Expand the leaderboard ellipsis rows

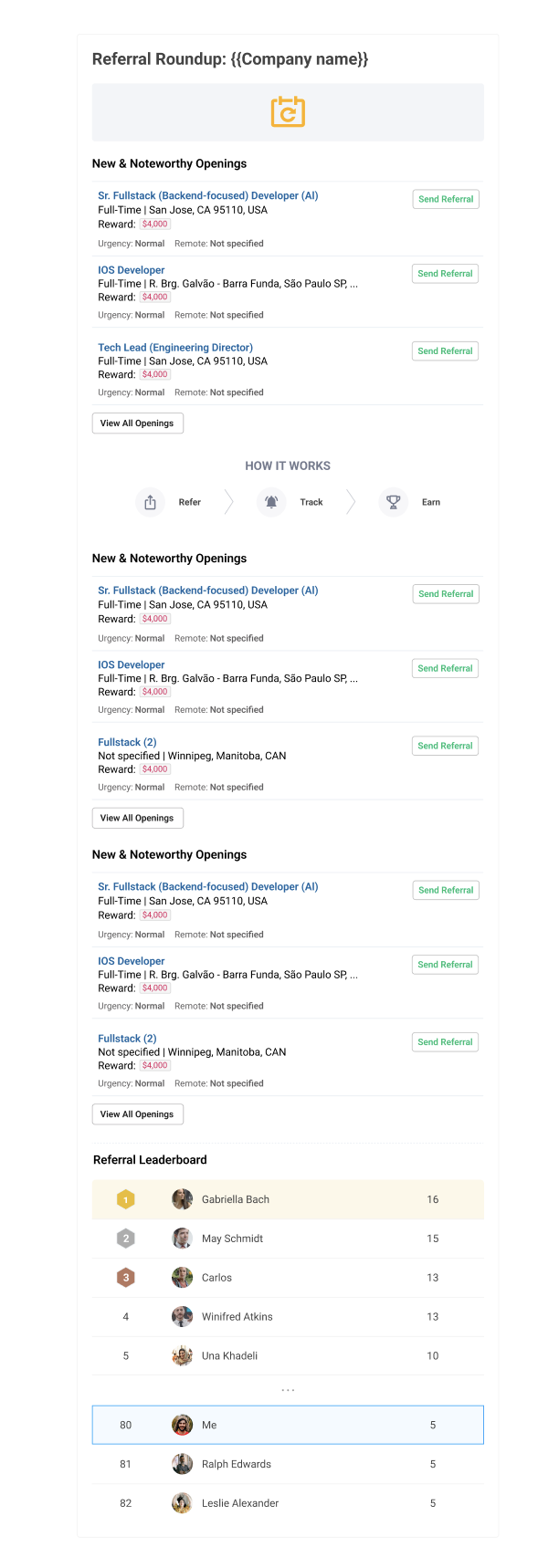[x=288, y=1390]
